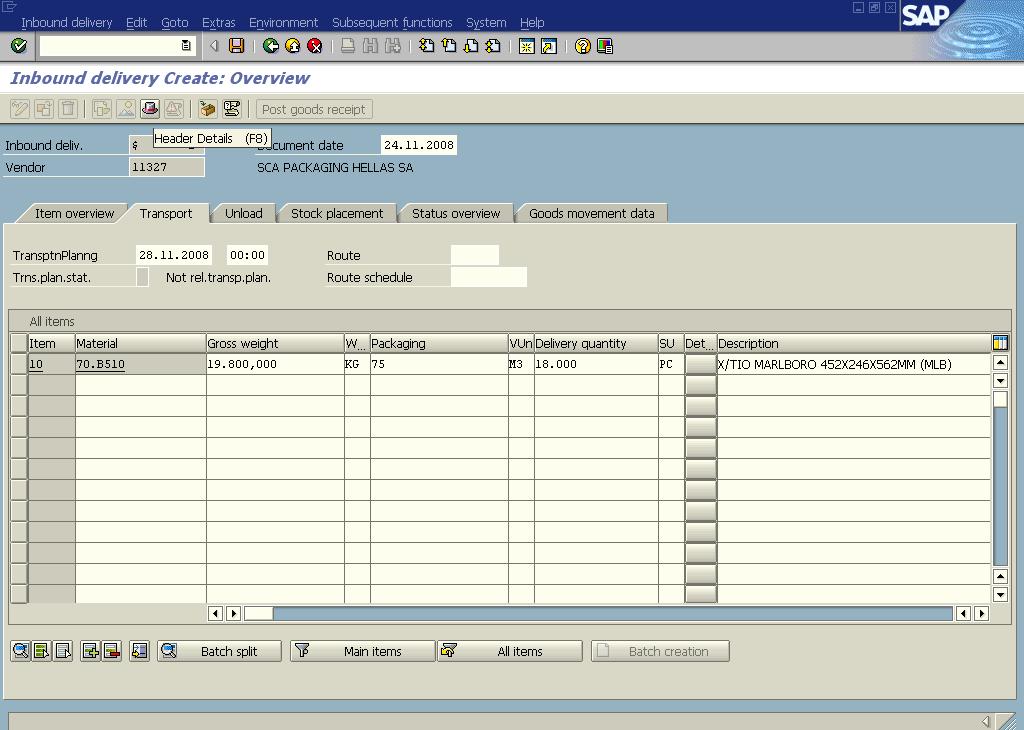Open table configuration icon at Description column
Image resolution: width=1024 pixels, height=730 pixels.
1000,343
